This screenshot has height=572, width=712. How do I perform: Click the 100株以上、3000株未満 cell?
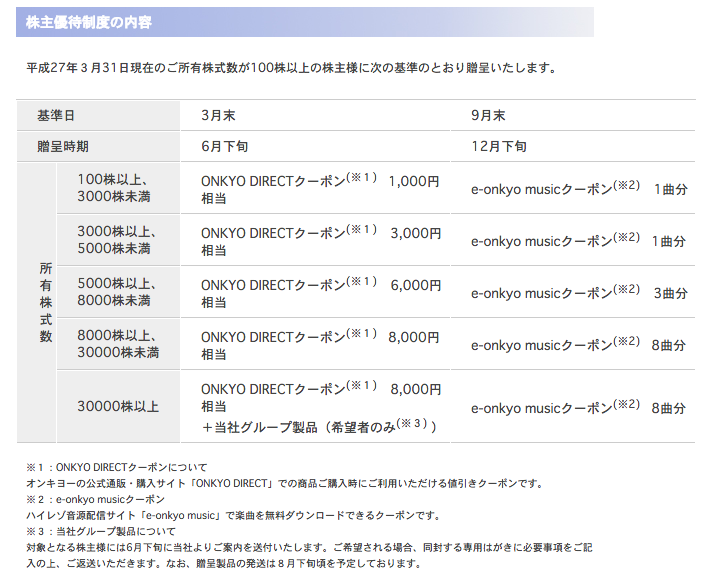click(x=119, y=188)
